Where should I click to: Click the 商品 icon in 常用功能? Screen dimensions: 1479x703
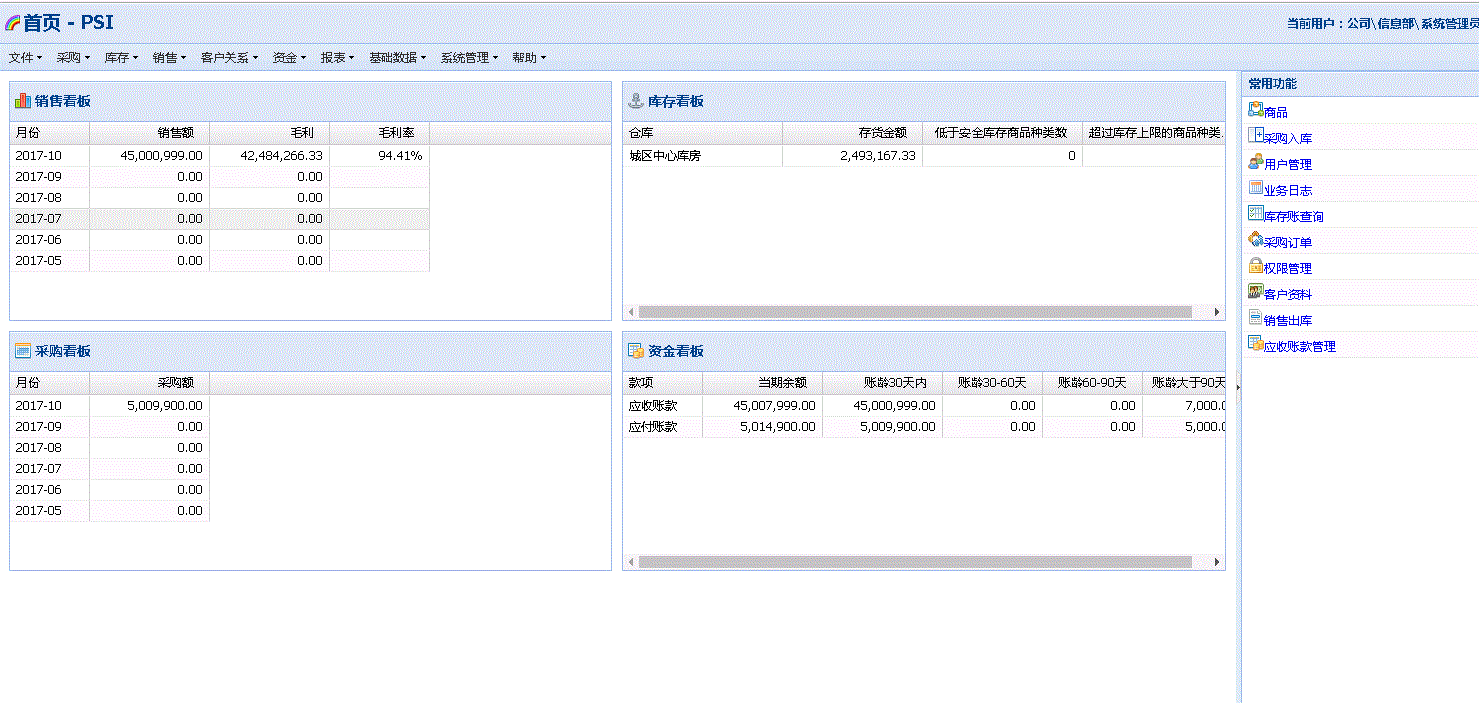(1256, 109)
